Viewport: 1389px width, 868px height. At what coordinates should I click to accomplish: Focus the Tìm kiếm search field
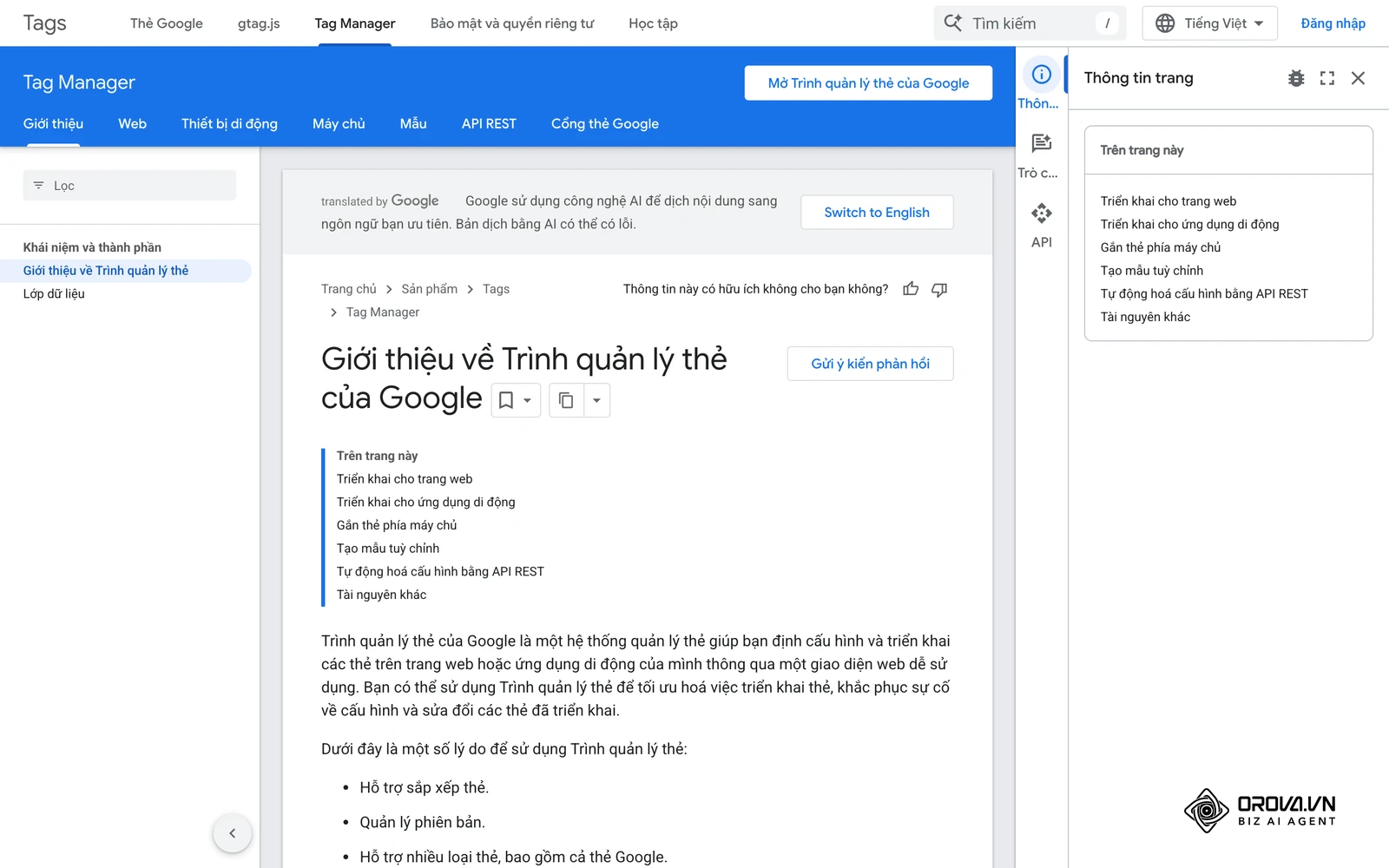tap(1030, 23)
